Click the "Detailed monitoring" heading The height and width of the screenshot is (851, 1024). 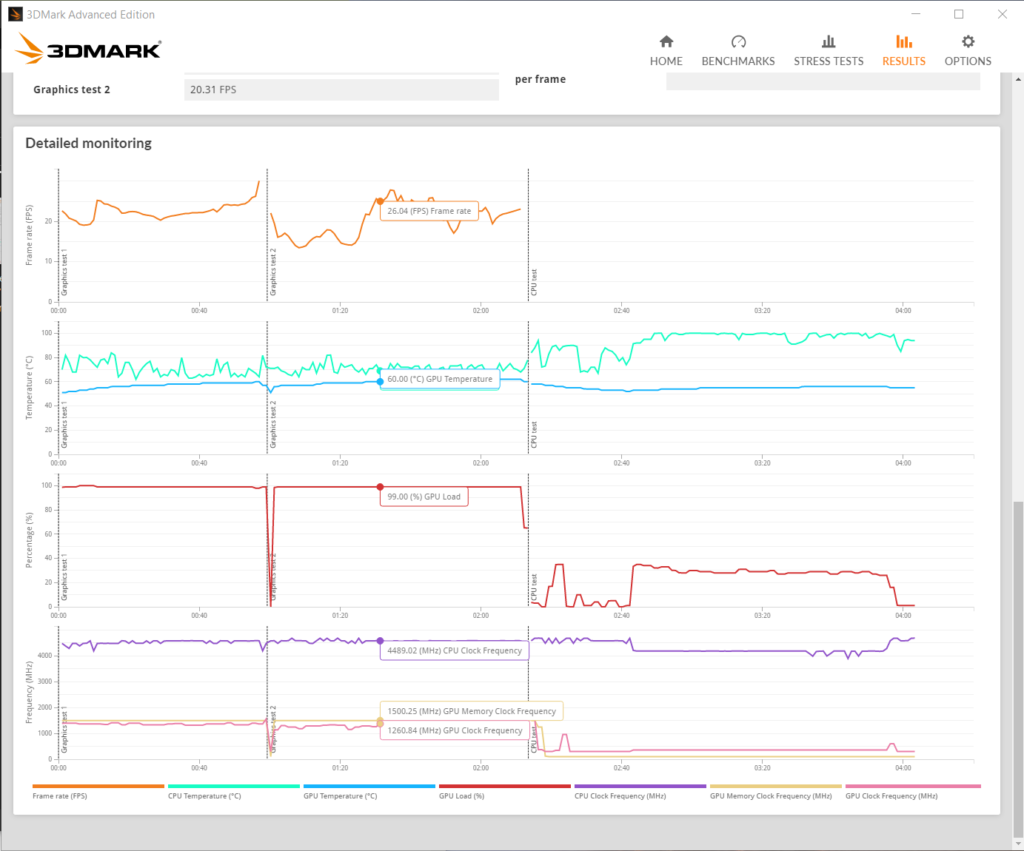[88, 143]
